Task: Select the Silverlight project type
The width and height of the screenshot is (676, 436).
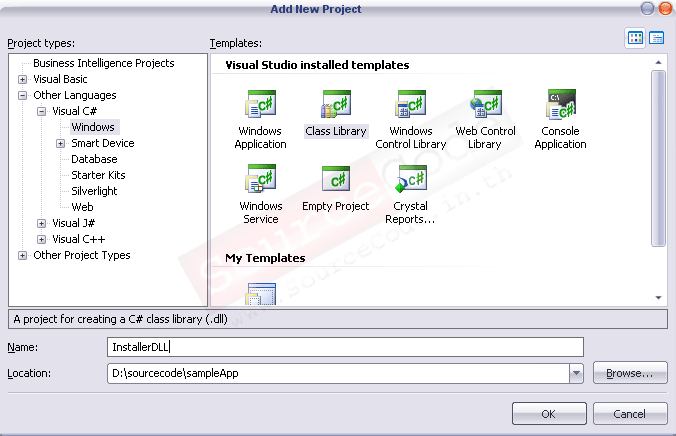Action: coord(94,191)
